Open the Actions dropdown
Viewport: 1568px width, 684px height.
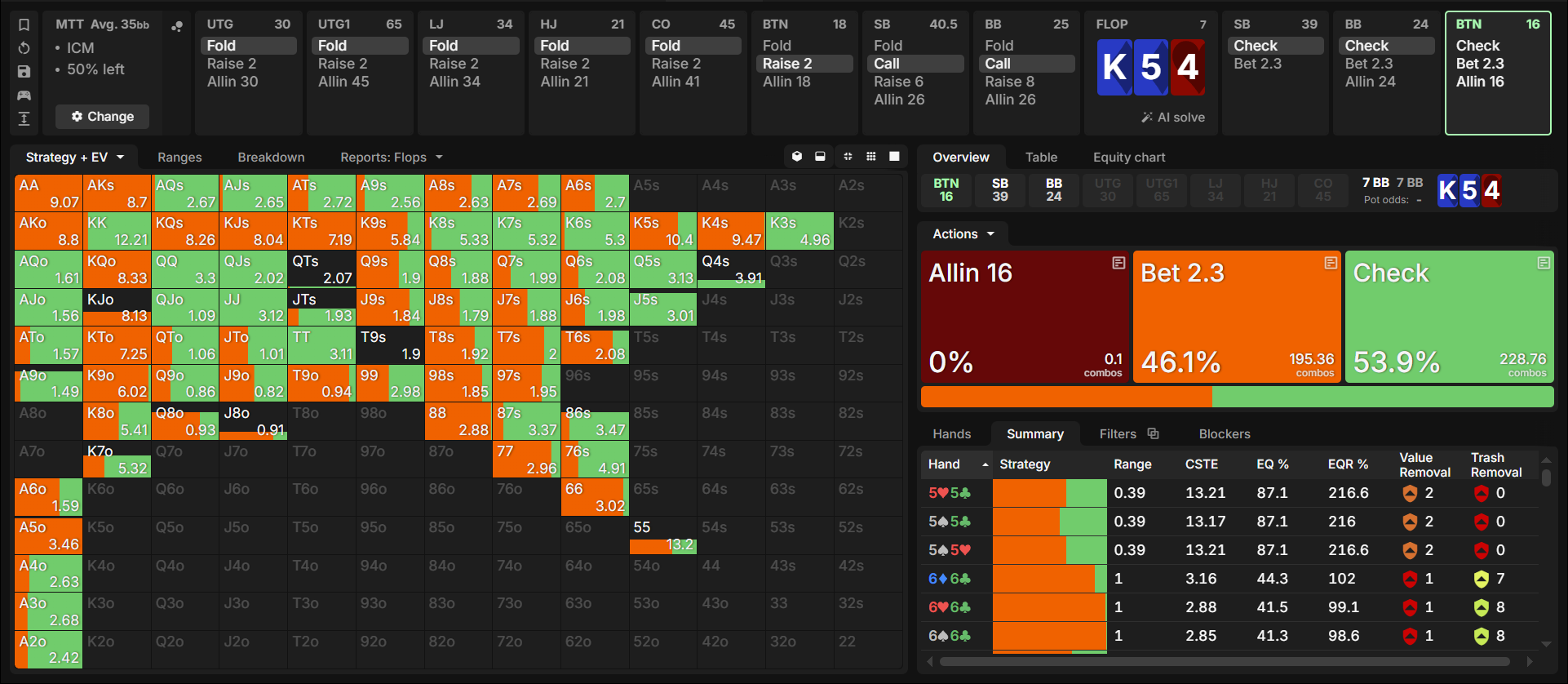point(963,234)
